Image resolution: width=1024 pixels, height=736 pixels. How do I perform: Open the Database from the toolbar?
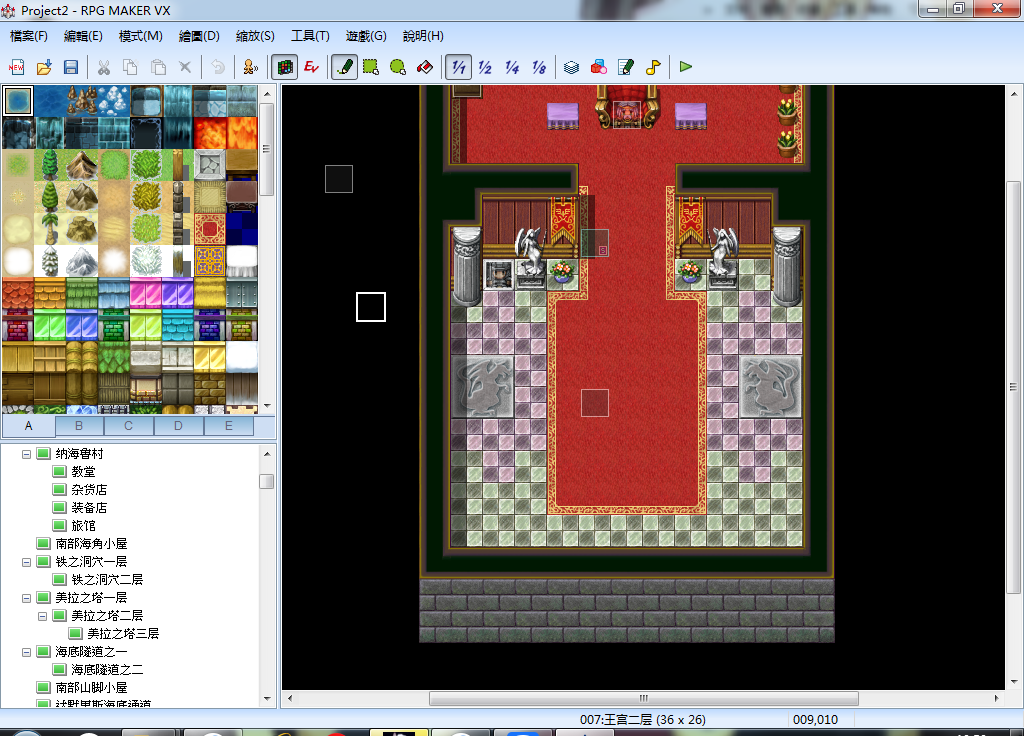(571, 67)
